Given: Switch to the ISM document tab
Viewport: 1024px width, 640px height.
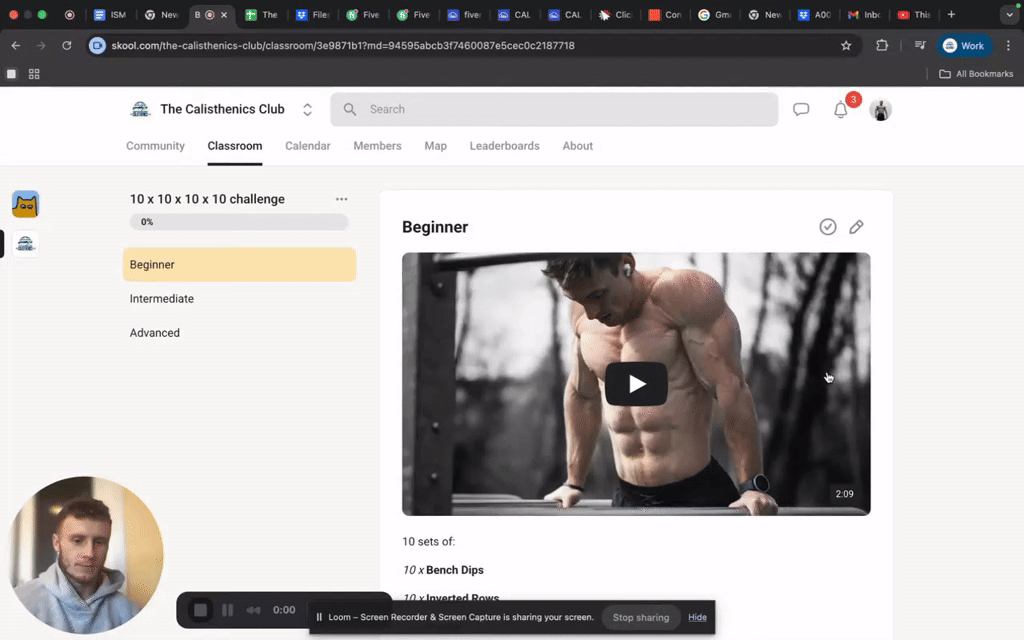Looking at the screenshot, I should (x=110, y=14).
